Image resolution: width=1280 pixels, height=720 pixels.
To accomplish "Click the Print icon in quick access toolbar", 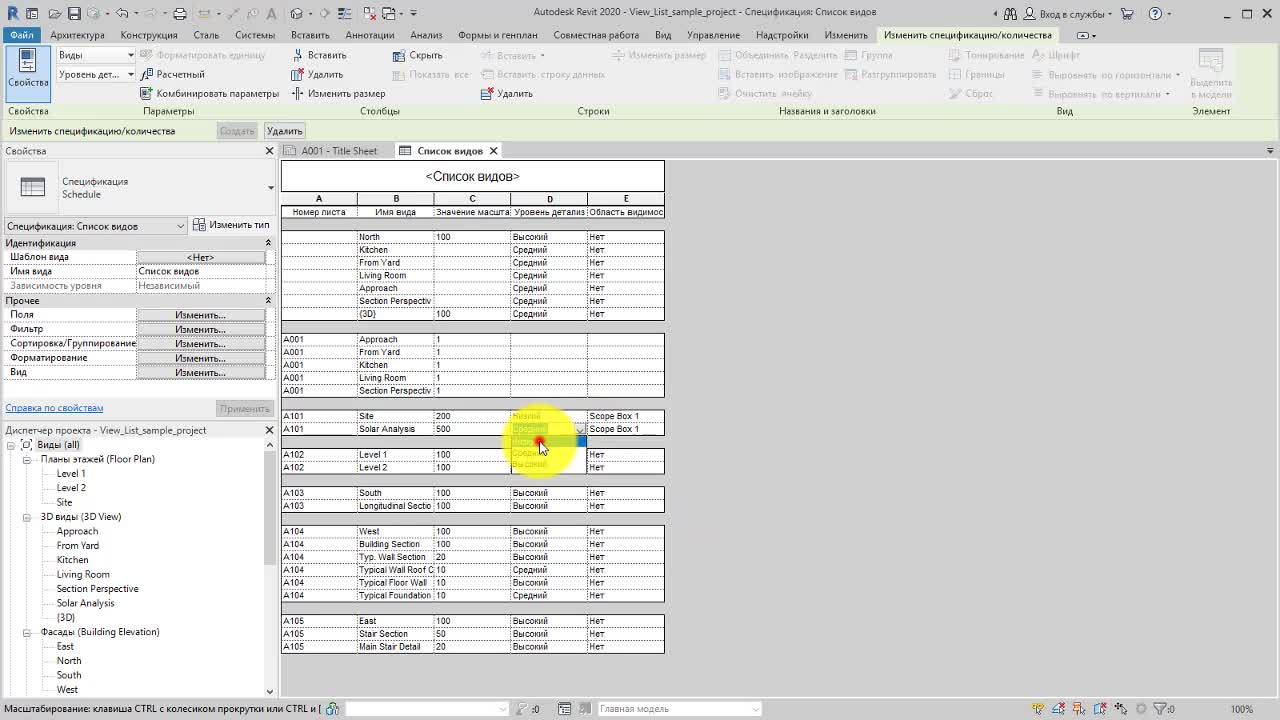I will [x=180, y=14].
